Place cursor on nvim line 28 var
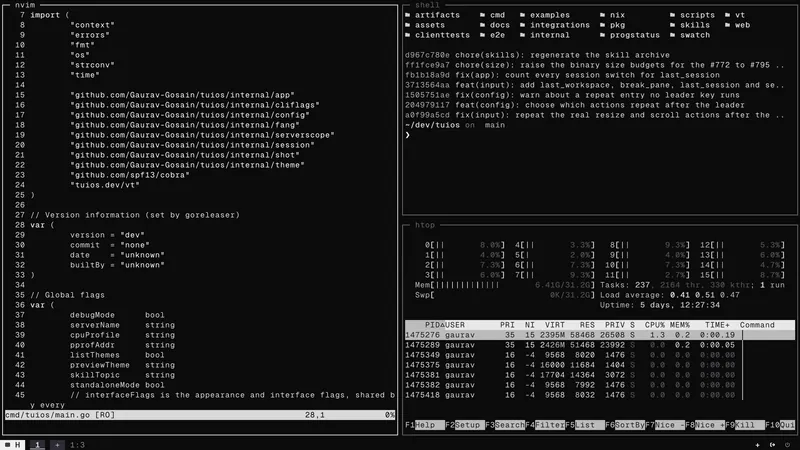 tap(37, 225)
